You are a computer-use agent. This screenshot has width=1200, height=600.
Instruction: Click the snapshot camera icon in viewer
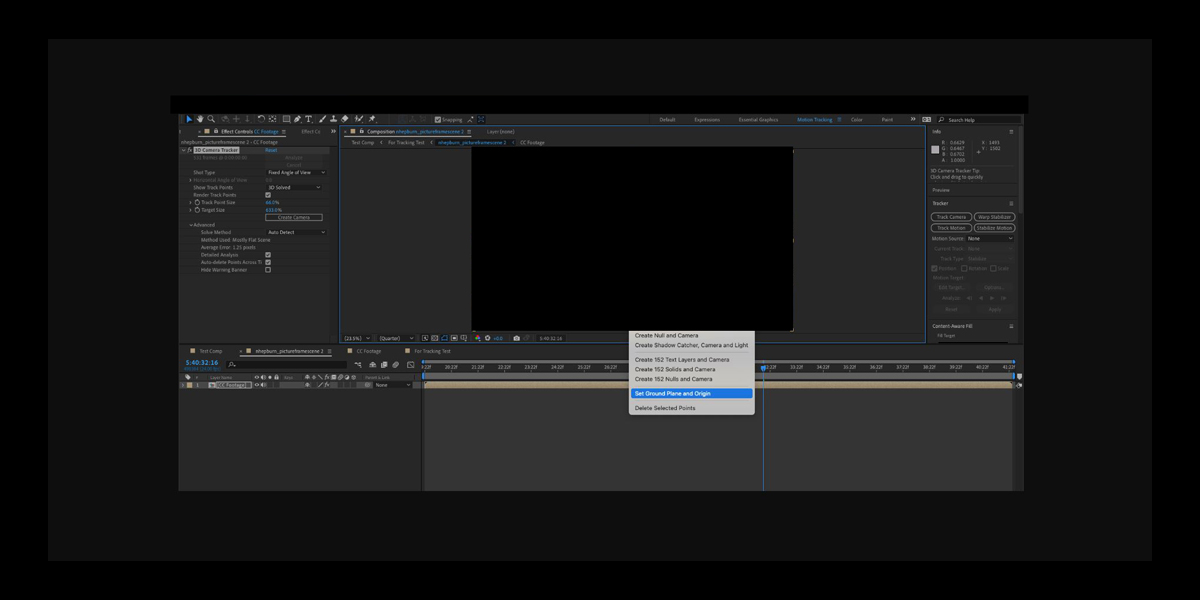tap(516, 338)
